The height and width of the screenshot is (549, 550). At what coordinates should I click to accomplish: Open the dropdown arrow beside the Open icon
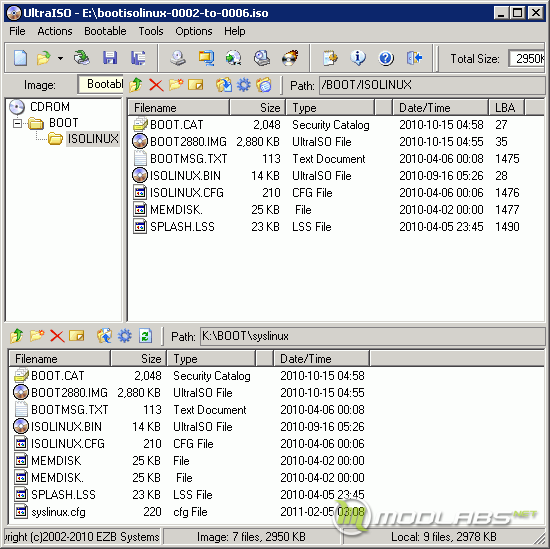60,58
